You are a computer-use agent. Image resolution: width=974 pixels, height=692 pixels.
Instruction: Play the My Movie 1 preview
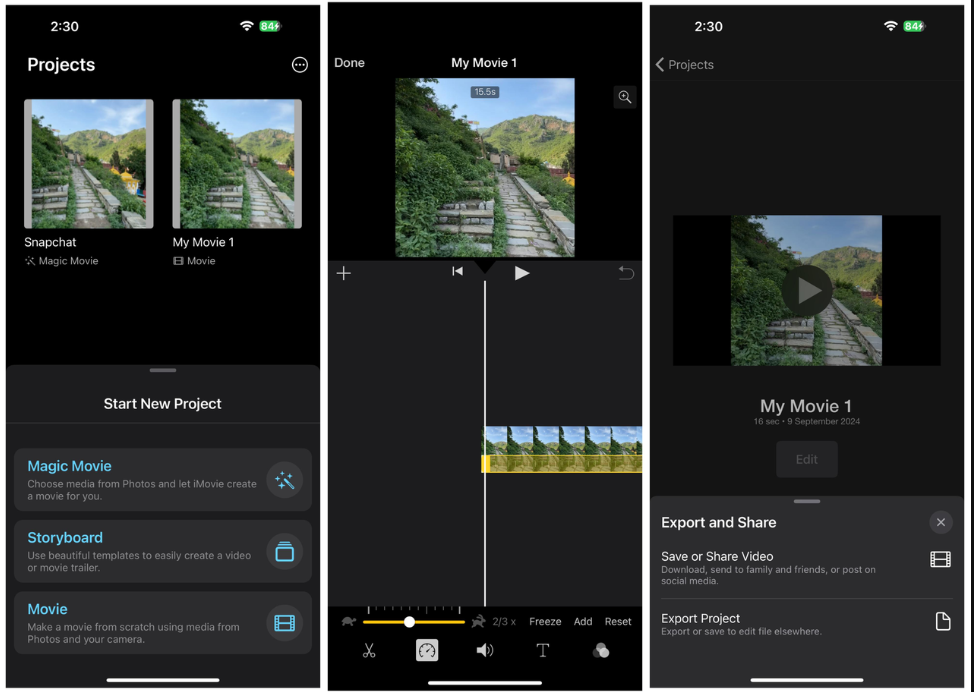click(807, 291)
